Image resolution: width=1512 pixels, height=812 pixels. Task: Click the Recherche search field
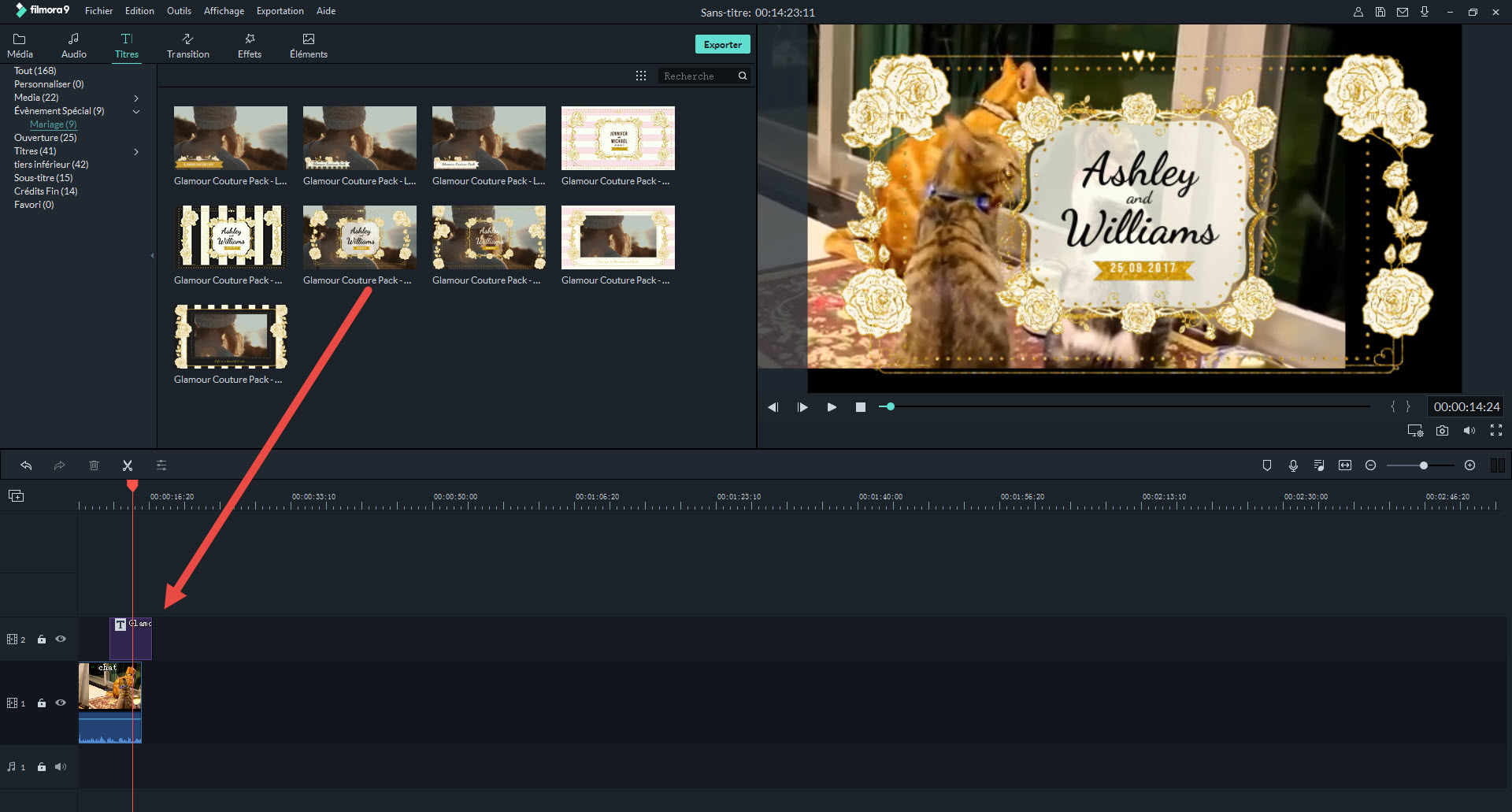pos(697,76)
